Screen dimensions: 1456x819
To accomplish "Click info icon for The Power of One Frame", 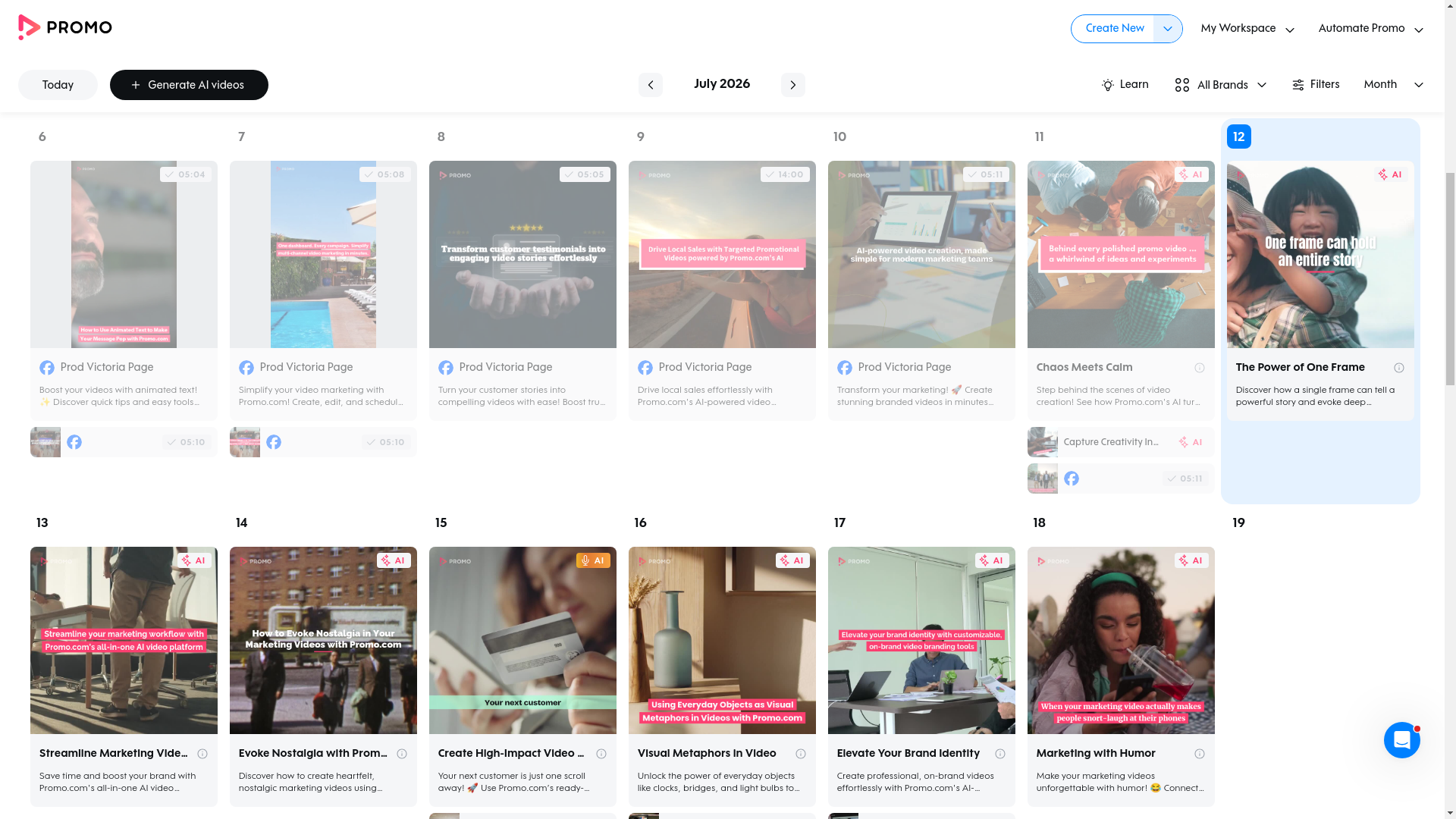I will click(x=1399, y=368).
